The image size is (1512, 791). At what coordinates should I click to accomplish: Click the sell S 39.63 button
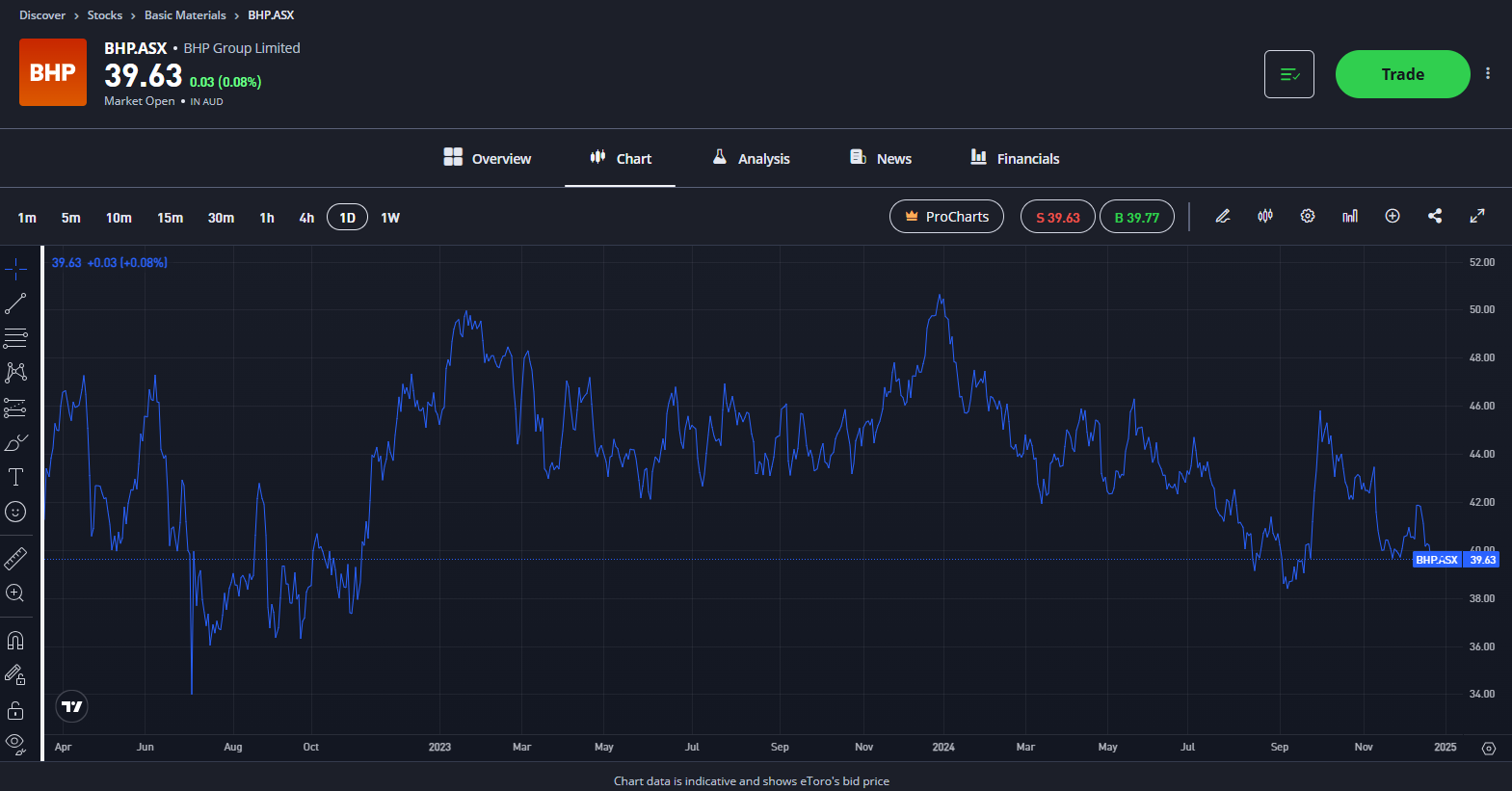point(1058,217)
